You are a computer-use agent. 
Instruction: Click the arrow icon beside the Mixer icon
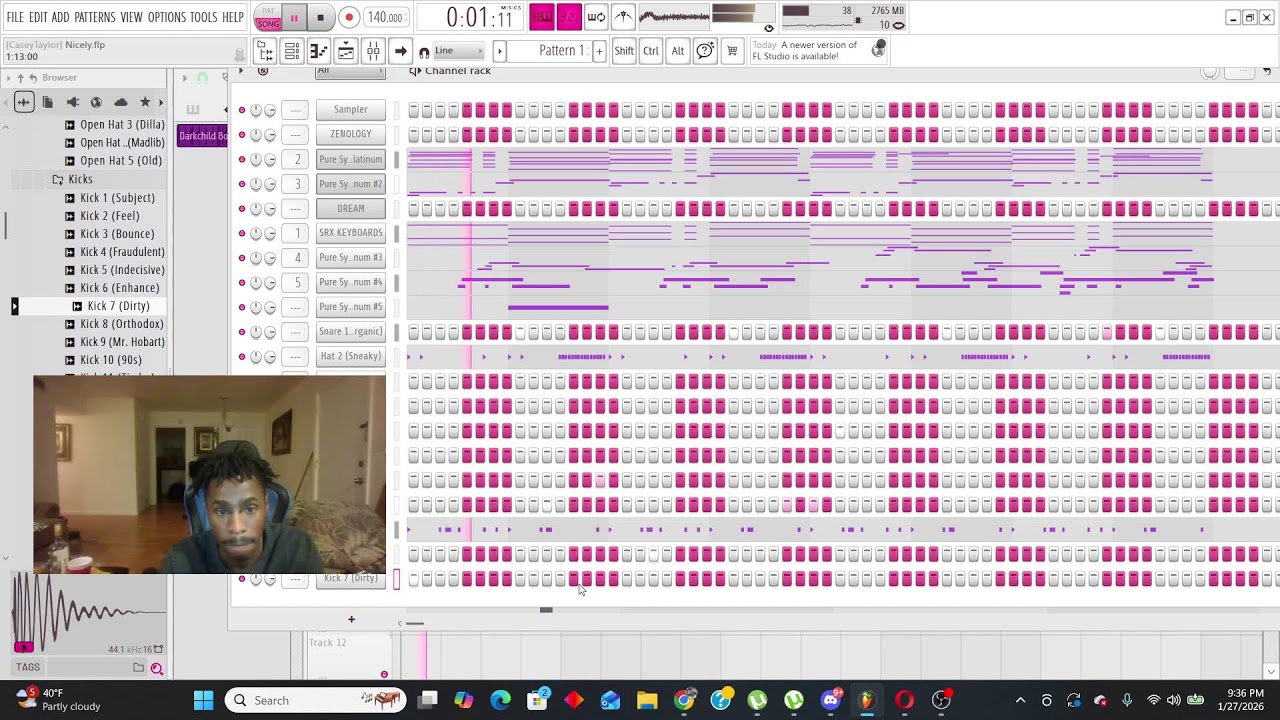(400, 51)
